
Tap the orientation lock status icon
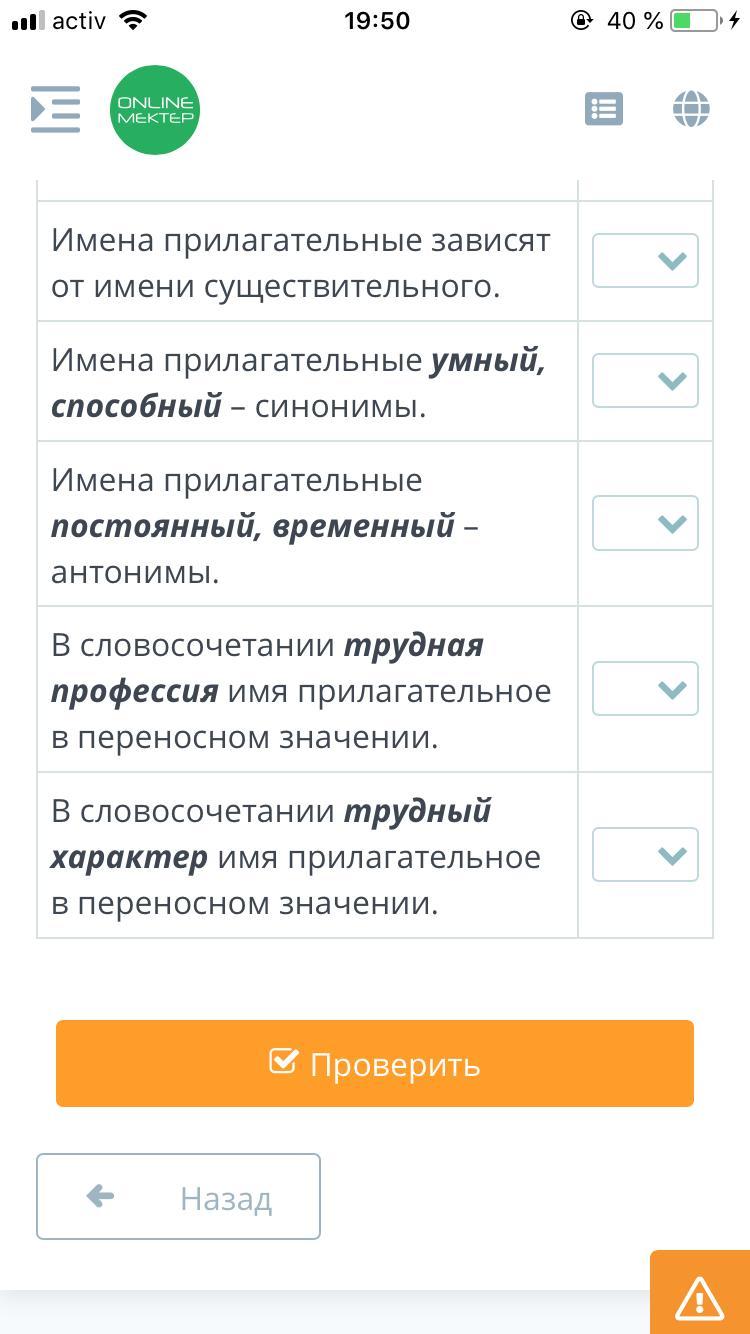581,21
